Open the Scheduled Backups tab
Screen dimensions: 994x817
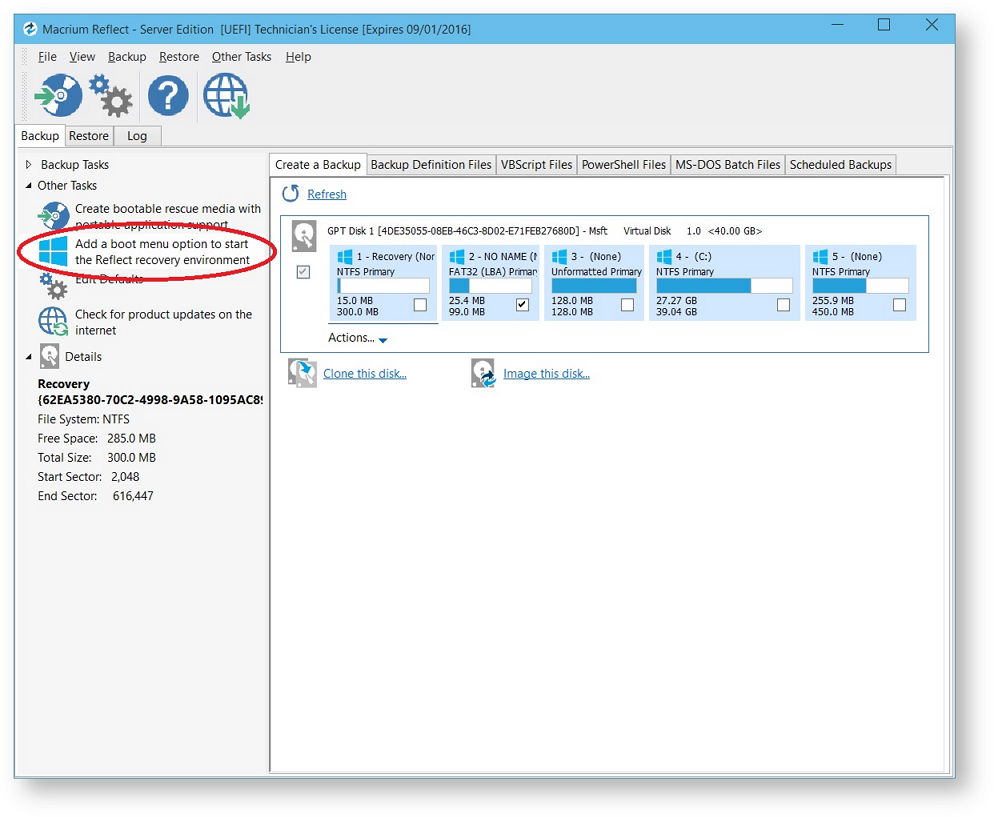841,165
